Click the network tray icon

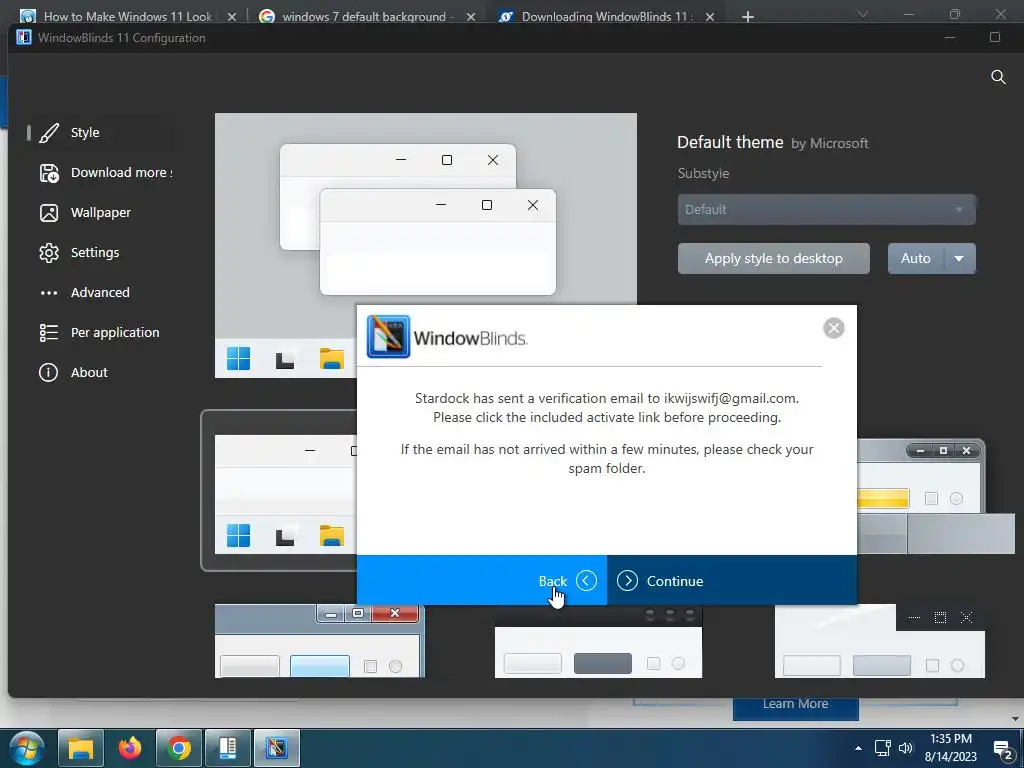(882, 748)
